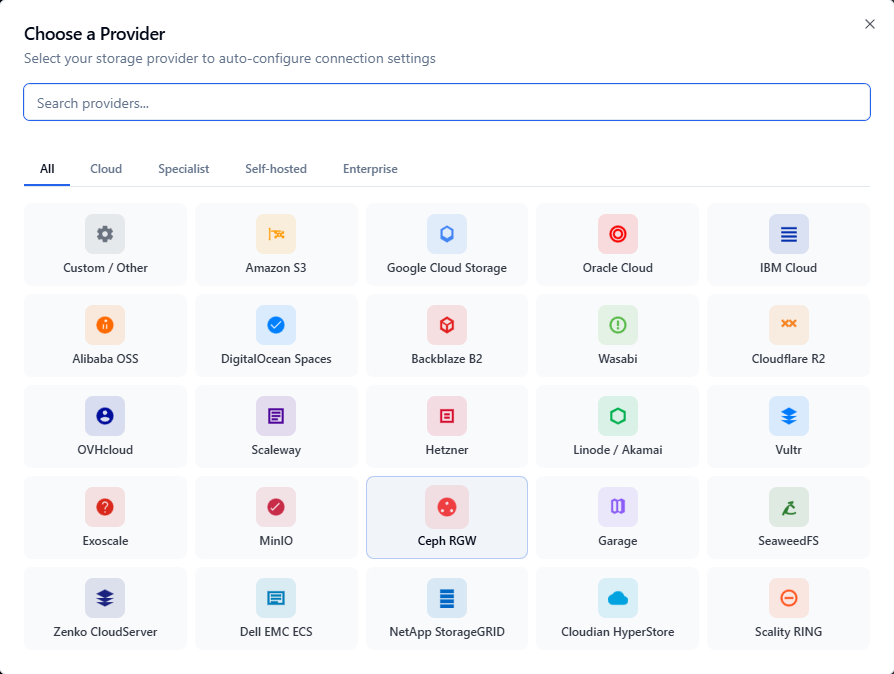Pick the DigitalOcean Spaces checkmark icon
The width and height of the screenshot is (894, 674).
pyautogui.click(x=276, y=325)
